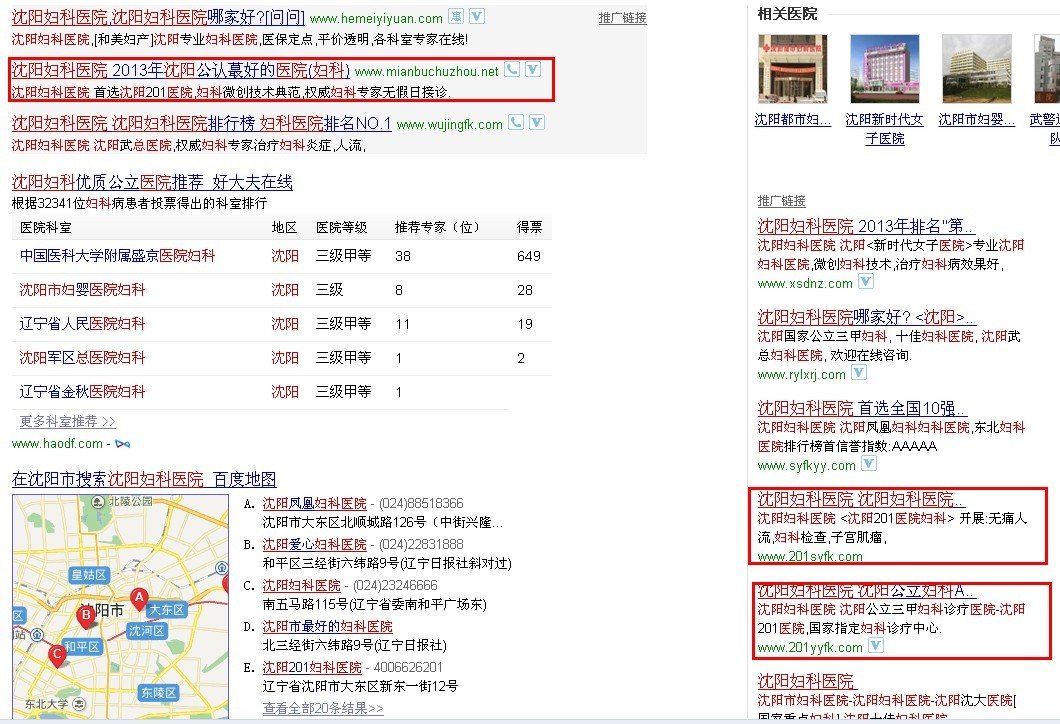Click the V badge next to www.xsdnz.com
Viewport: 1060px width, 724px height.
click(x=866, y=282)
